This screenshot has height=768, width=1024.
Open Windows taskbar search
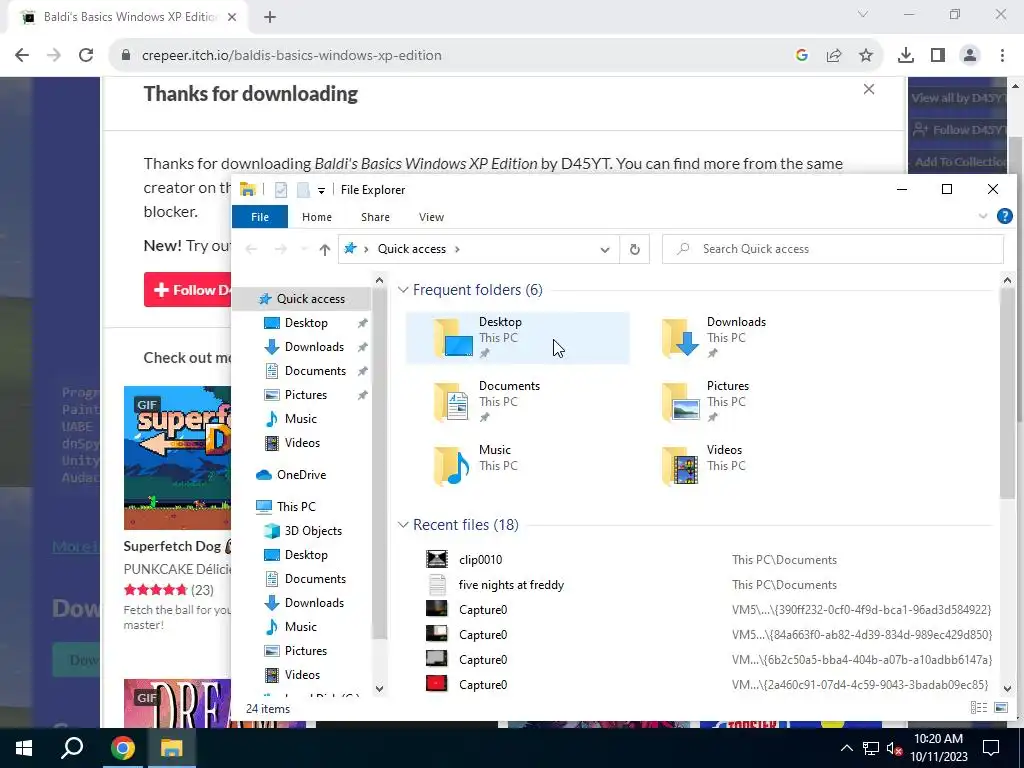pyautogui.click(x=72, y=748)
